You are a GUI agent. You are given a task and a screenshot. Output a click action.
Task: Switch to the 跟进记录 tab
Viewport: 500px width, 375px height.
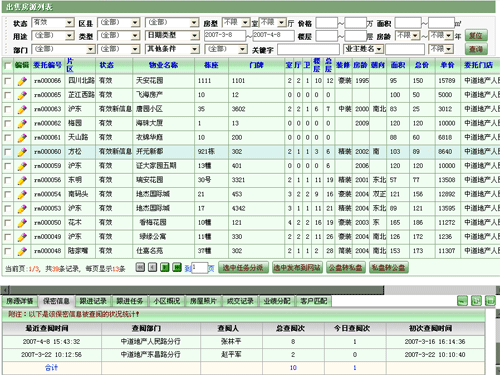click(x=93, y=301)
